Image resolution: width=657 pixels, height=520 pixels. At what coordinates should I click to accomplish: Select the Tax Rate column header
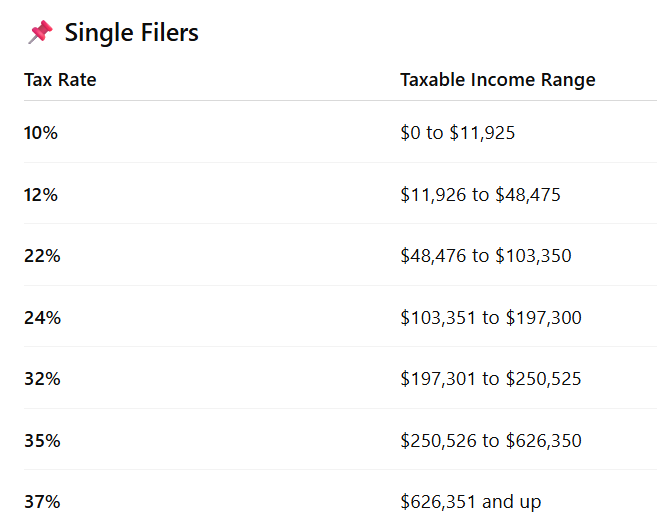[60, 80]
